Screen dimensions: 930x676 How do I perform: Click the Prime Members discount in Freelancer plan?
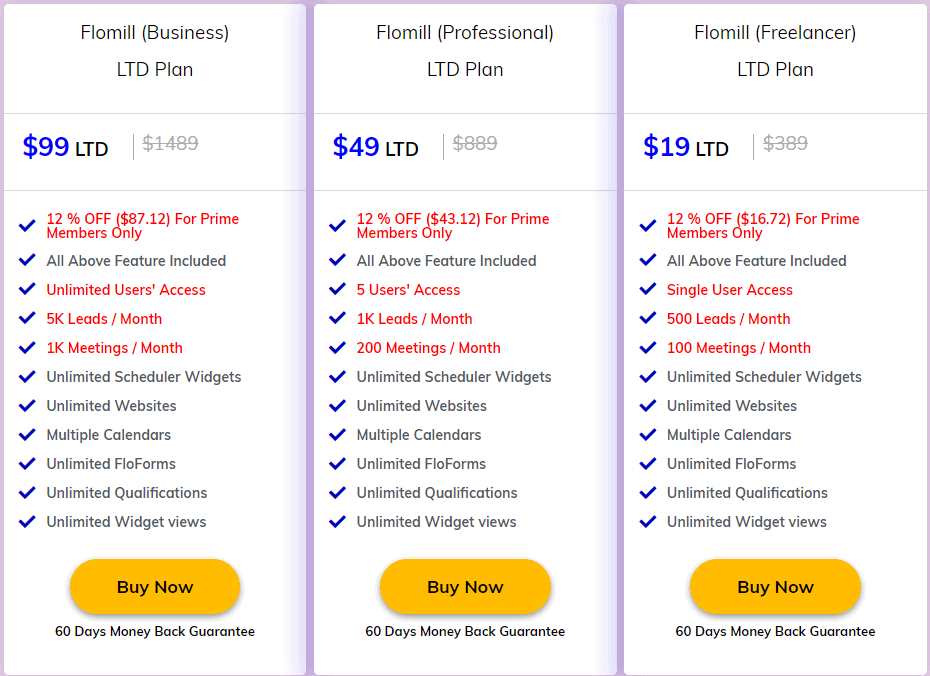point(762,225)
